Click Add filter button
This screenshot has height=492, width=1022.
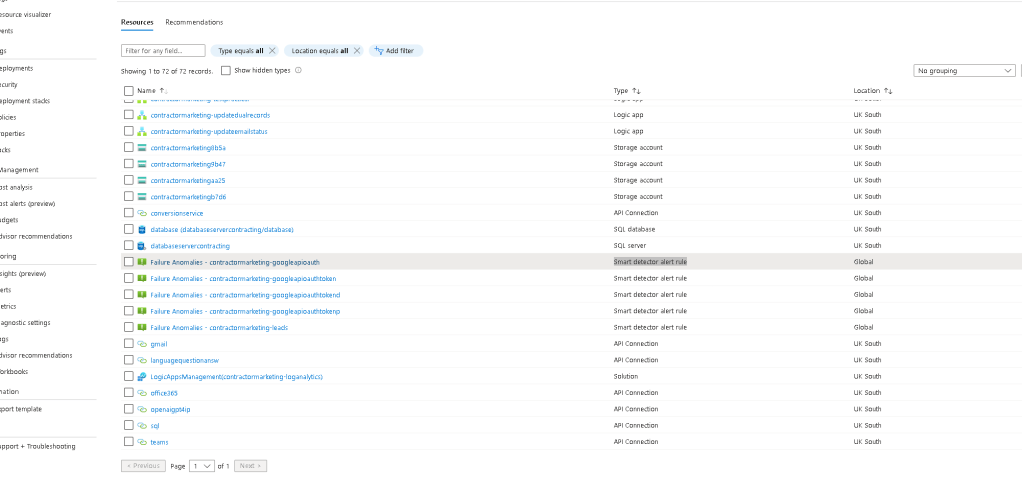(396, 50)
